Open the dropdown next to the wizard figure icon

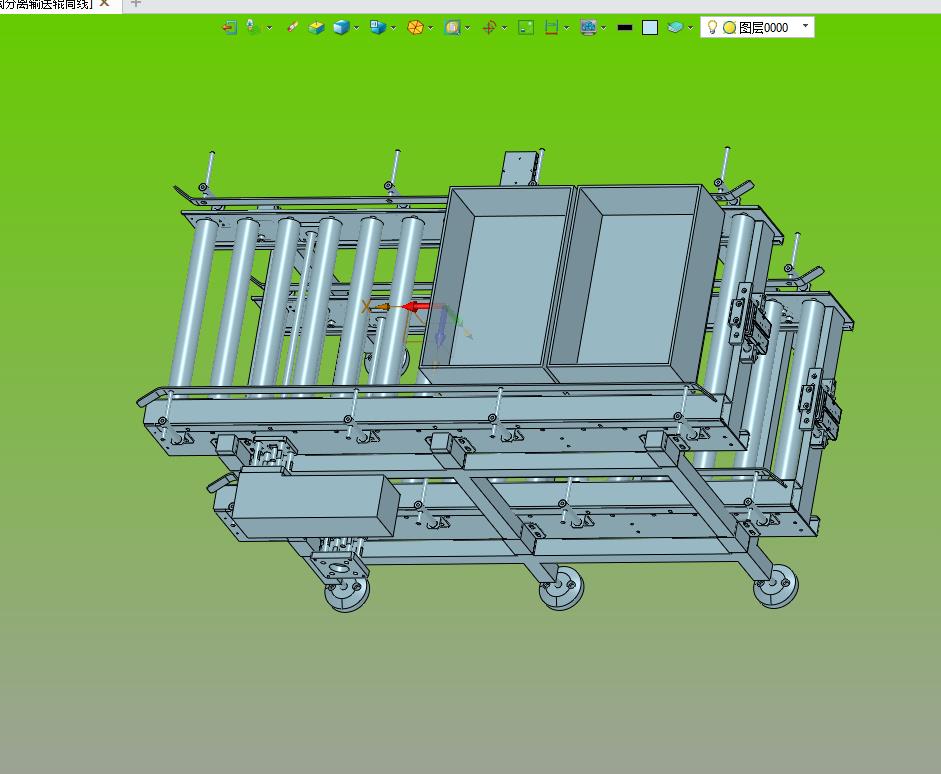(269, 28)
